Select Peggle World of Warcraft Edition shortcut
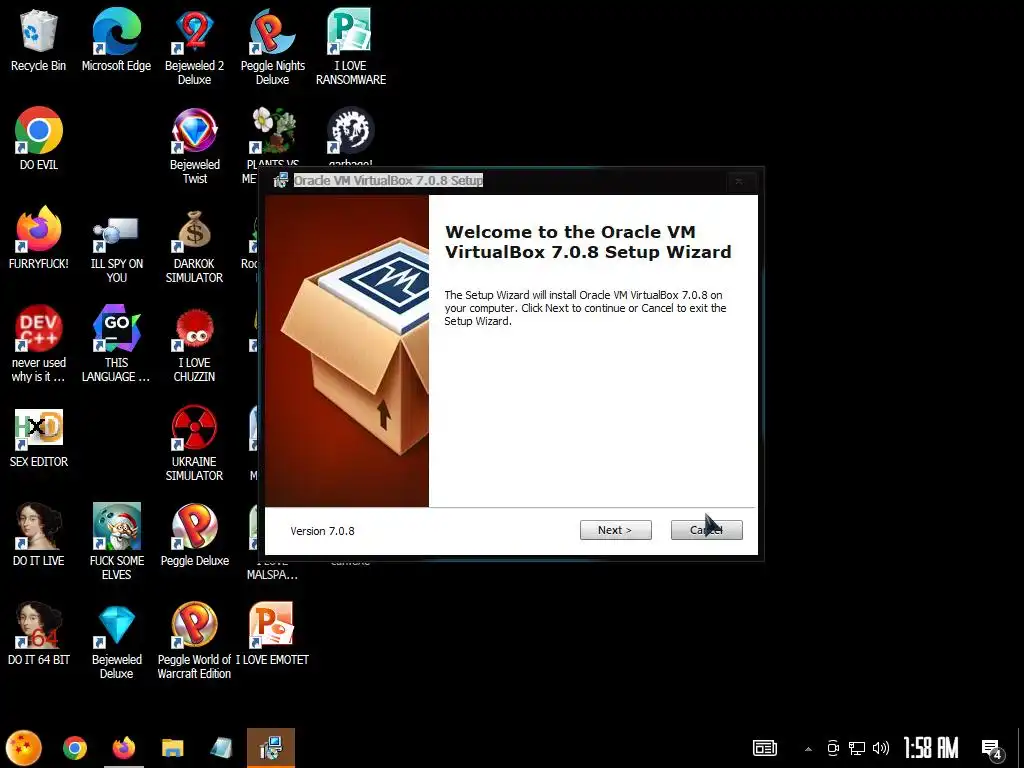1024x768 pixels. coord(194,640)
